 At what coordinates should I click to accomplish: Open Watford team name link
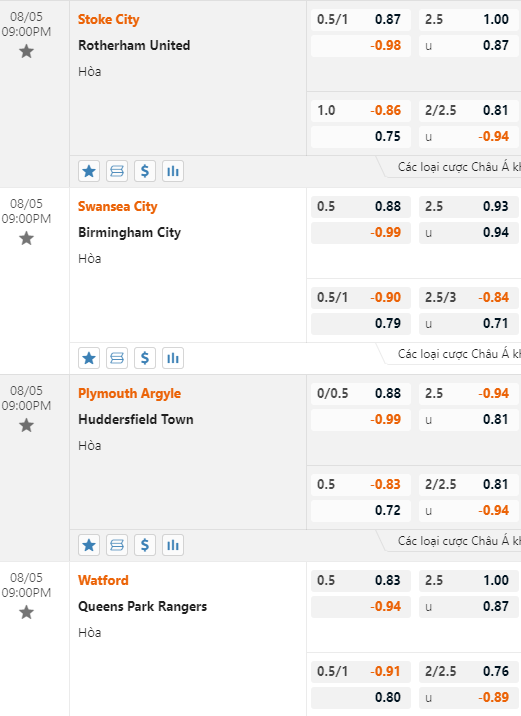[x=103, y=580]
